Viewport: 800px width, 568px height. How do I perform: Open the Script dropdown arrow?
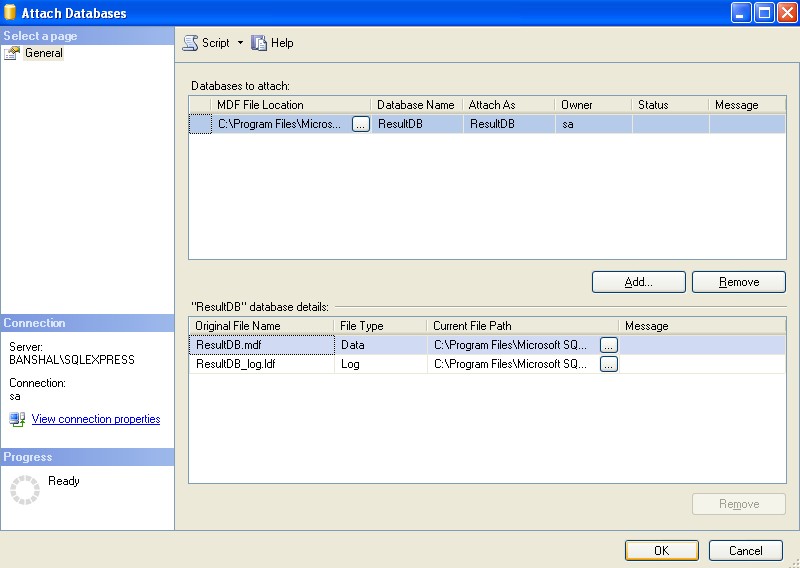click(x=240, y=43)
